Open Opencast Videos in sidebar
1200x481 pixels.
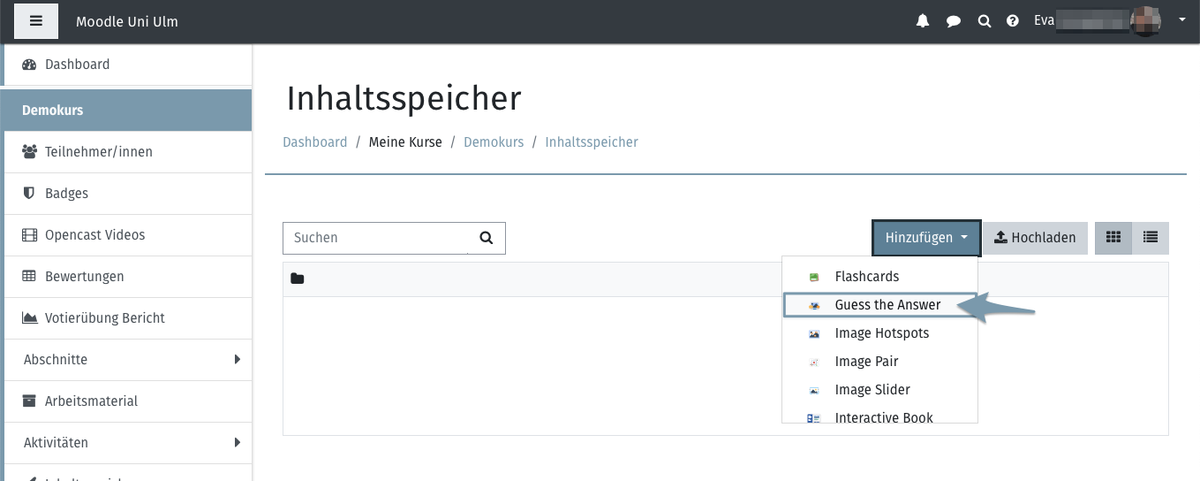(94, 235)
